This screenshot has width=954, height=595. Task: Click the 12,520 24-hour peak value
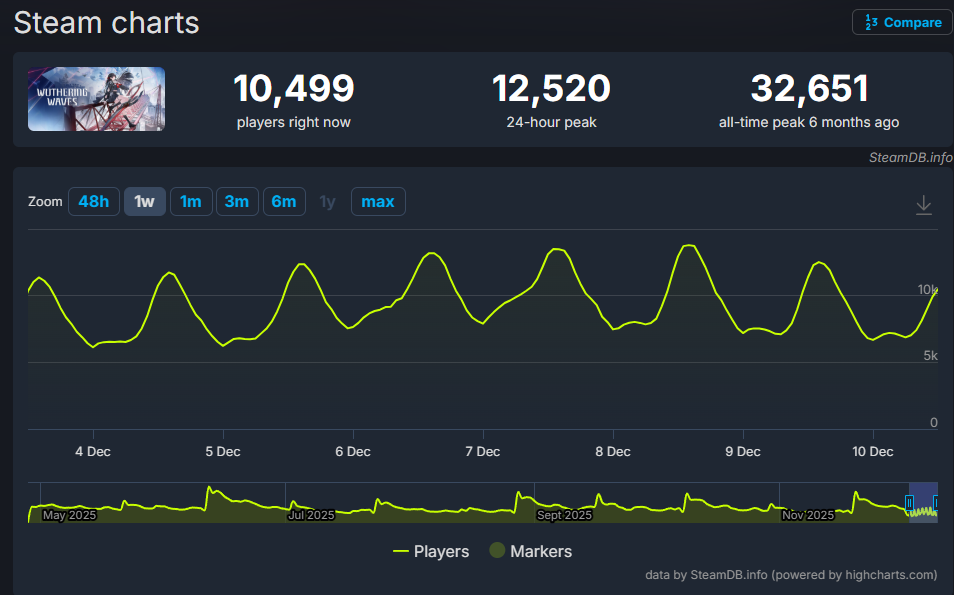pos(551,88)
